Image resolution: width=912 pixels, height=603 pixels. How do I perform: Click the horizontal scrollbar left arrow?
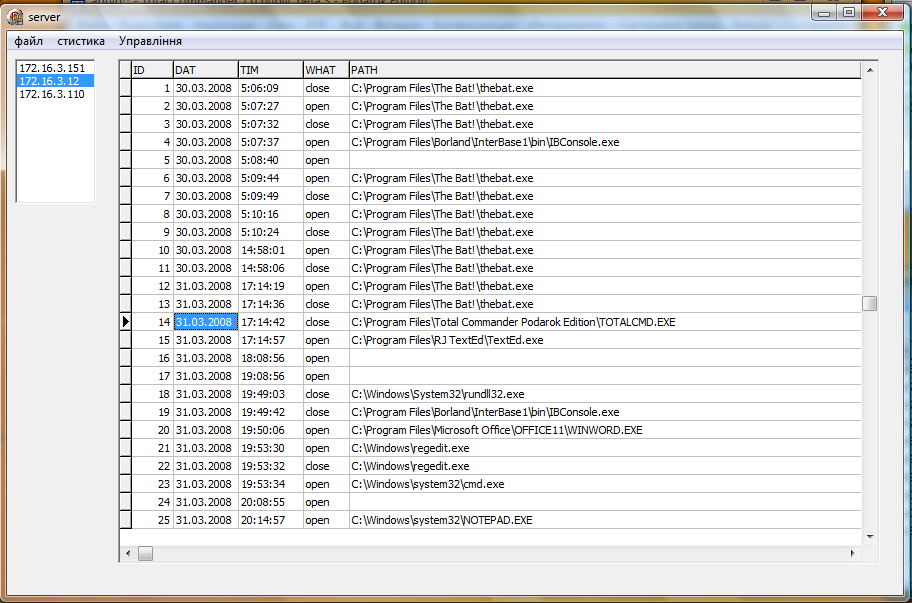tap(128, 554)
